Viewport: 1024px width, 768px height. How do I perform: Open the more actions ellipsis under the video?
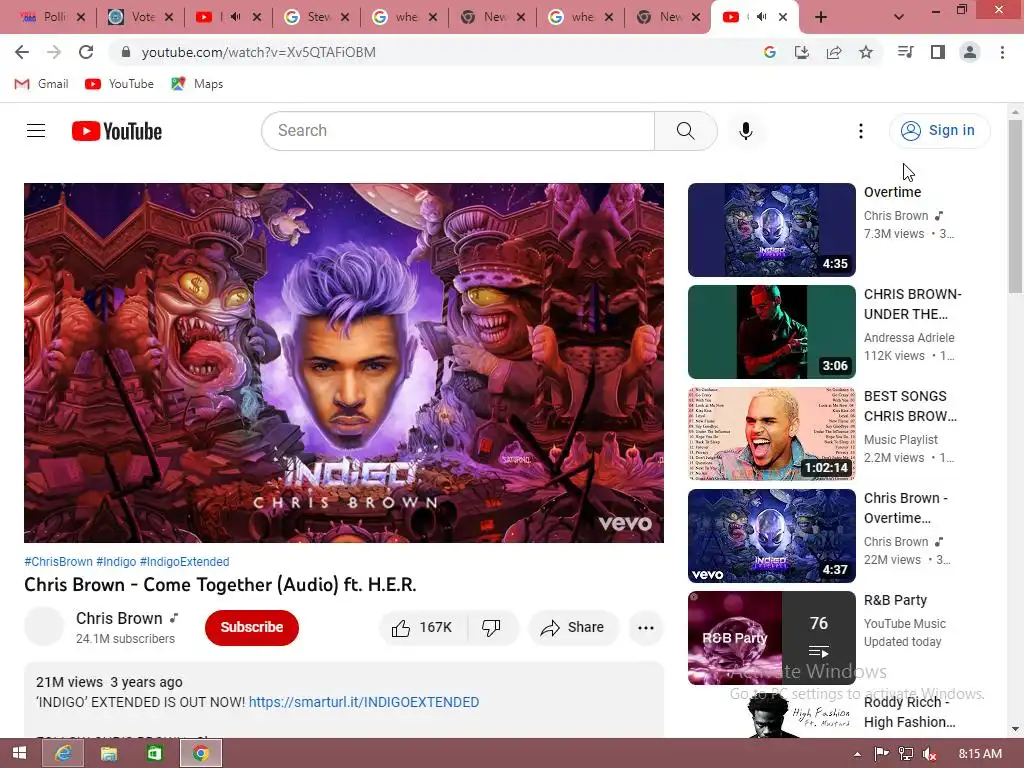[646, 628]
